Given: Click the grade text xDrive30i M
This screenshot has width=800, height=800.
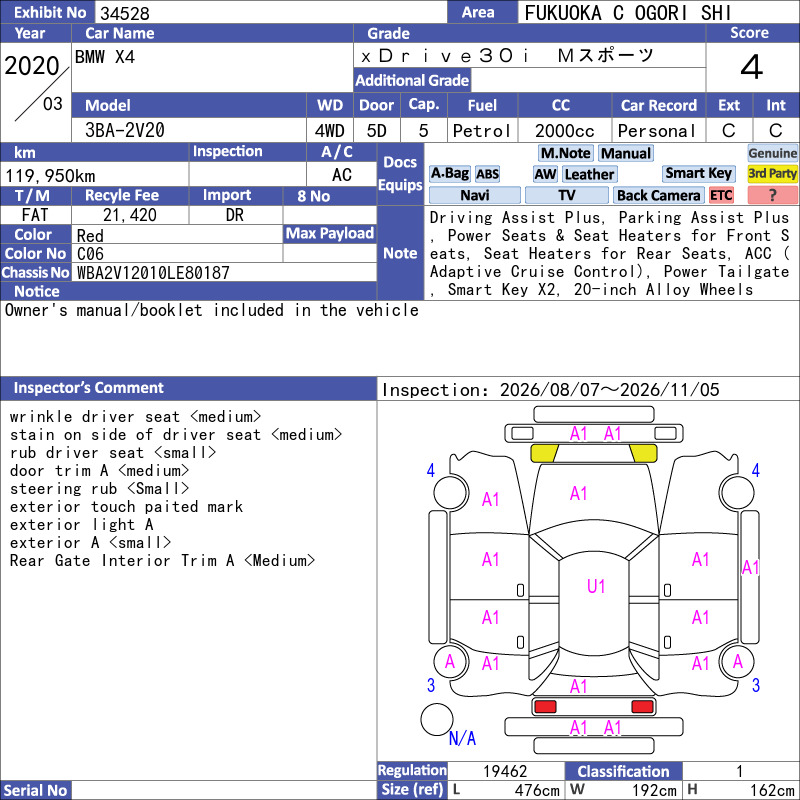Looking at the screenshot, I should [507, 56].
